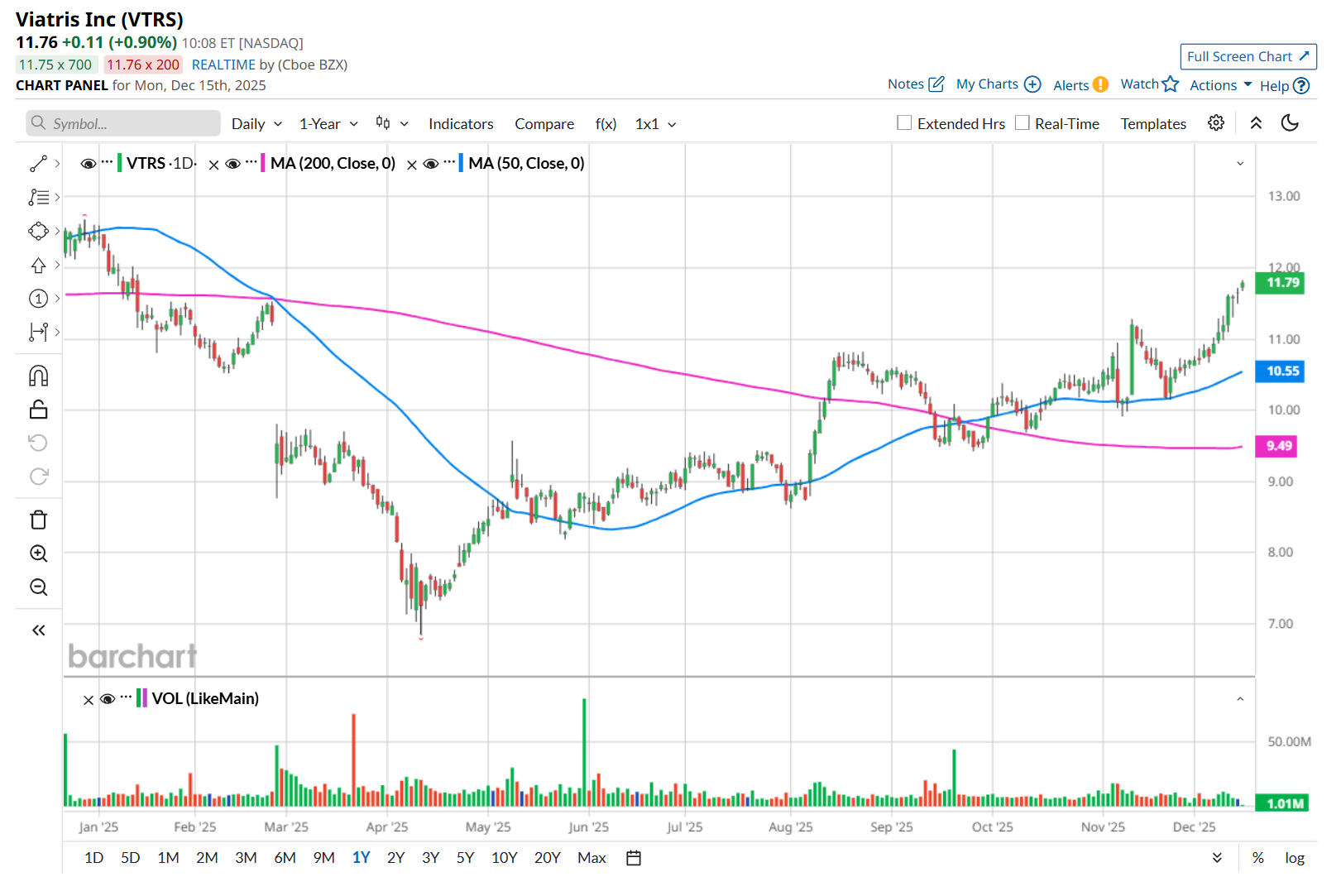Image resolution: width=1341 pixels, height=896 pixels.
Task: Click the lock drawings icon
Action: point(38,410)
